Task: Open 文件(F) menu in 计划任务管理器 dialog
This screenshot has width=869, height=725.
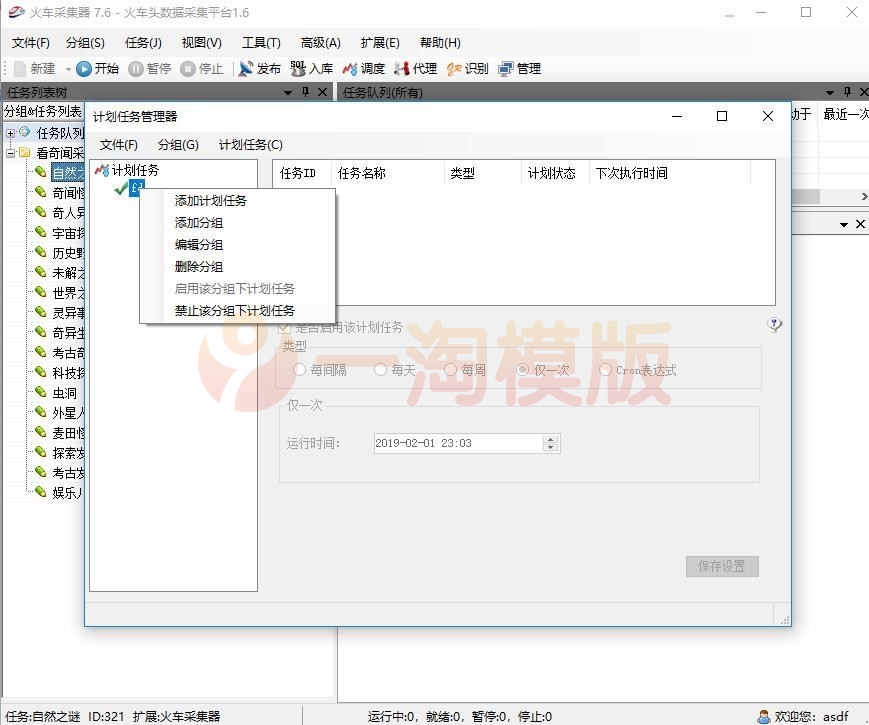Action: pos(119,145)
